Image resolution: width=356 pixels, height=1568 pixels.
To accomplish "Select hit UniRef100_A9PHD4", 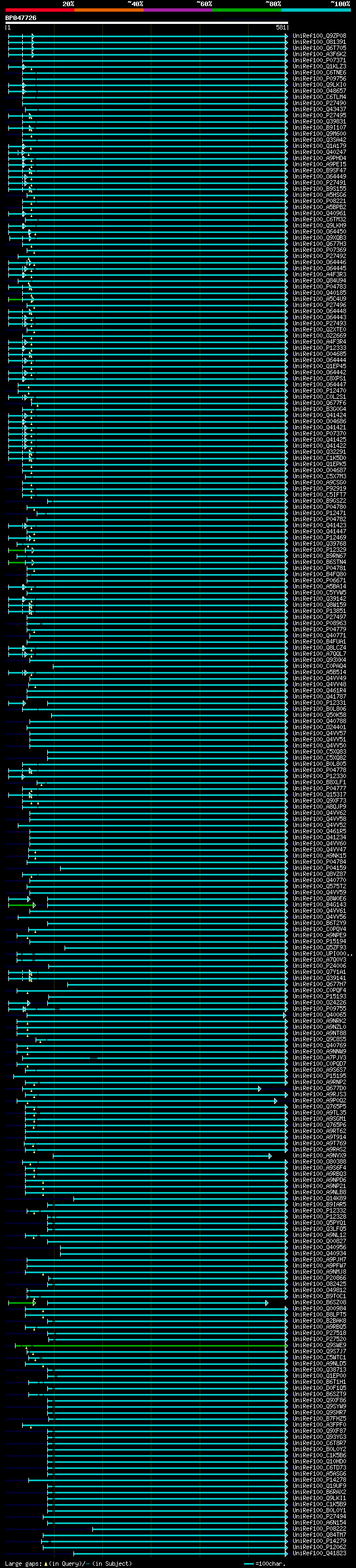I will [x=319, y=159].
